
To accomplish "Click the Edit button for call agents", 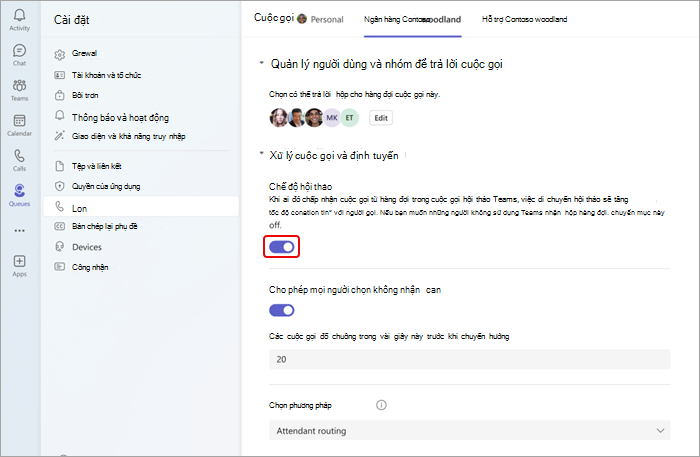I will point(381,118).
